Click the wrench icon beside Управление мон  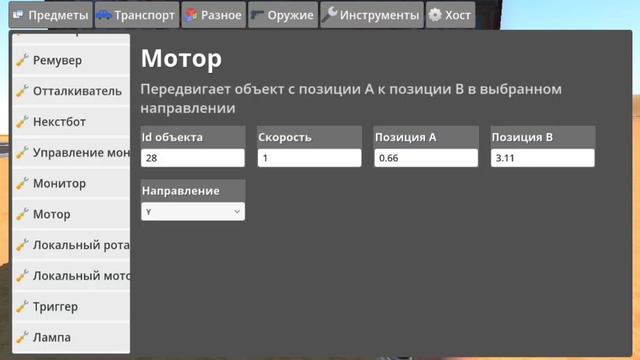22,152
